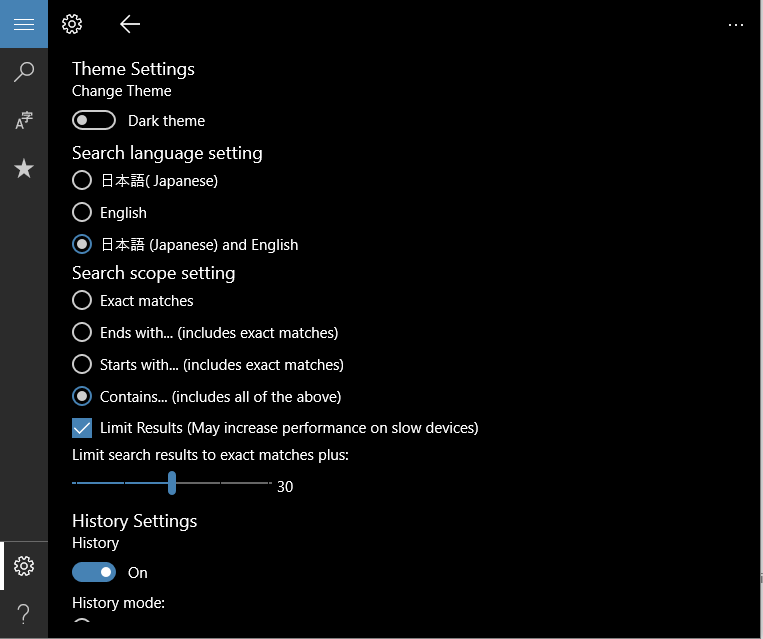Choose Japanese and English search language
This screenshot has height=639, width=763.
82,245
